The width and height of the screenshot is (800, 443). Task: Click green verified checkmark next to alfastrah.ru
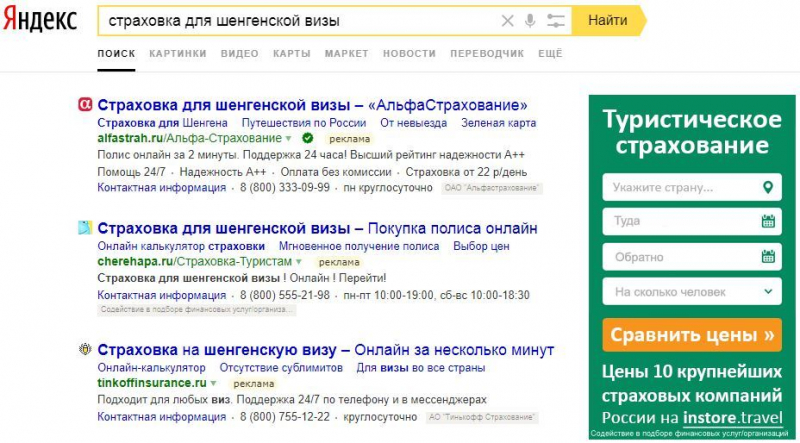coord(307,138)
